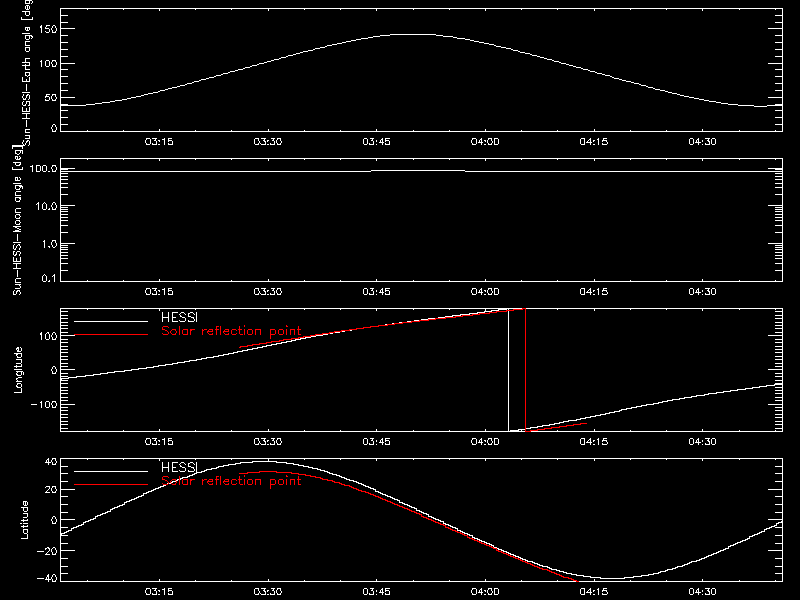This screenshot has width=800, height=600.
Task: Click the red vertical wrap line in Longitude plot
Action: tap(526, 370)
